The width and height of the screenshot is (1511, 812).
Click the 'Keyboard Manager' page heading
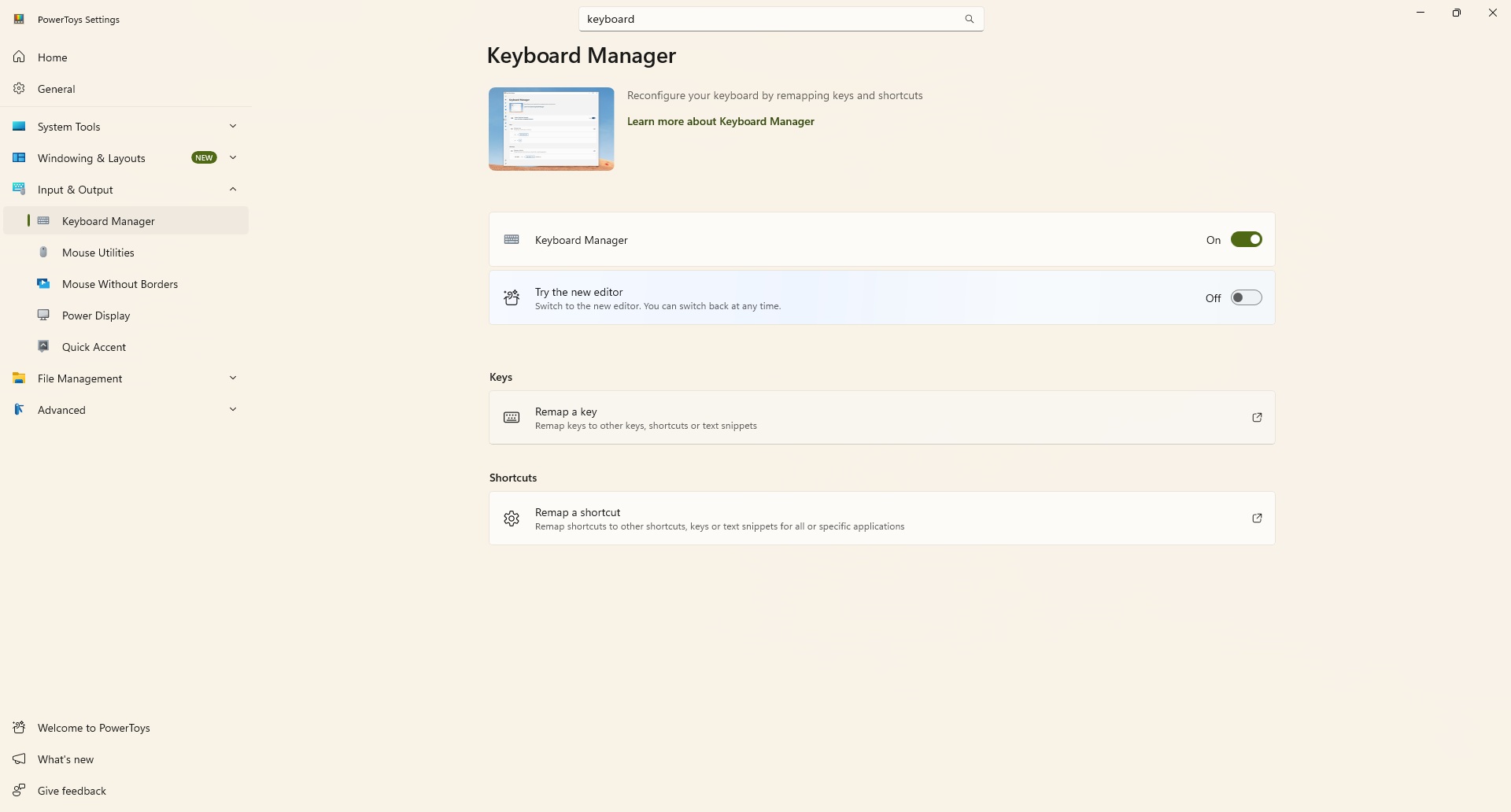[582, 56]
